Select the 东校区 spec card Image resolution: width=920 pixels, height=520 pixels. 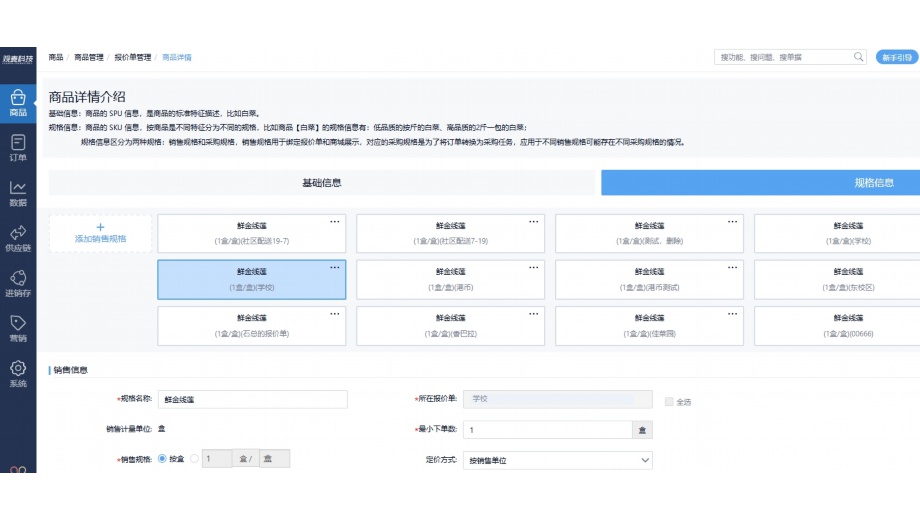[837, 279]
